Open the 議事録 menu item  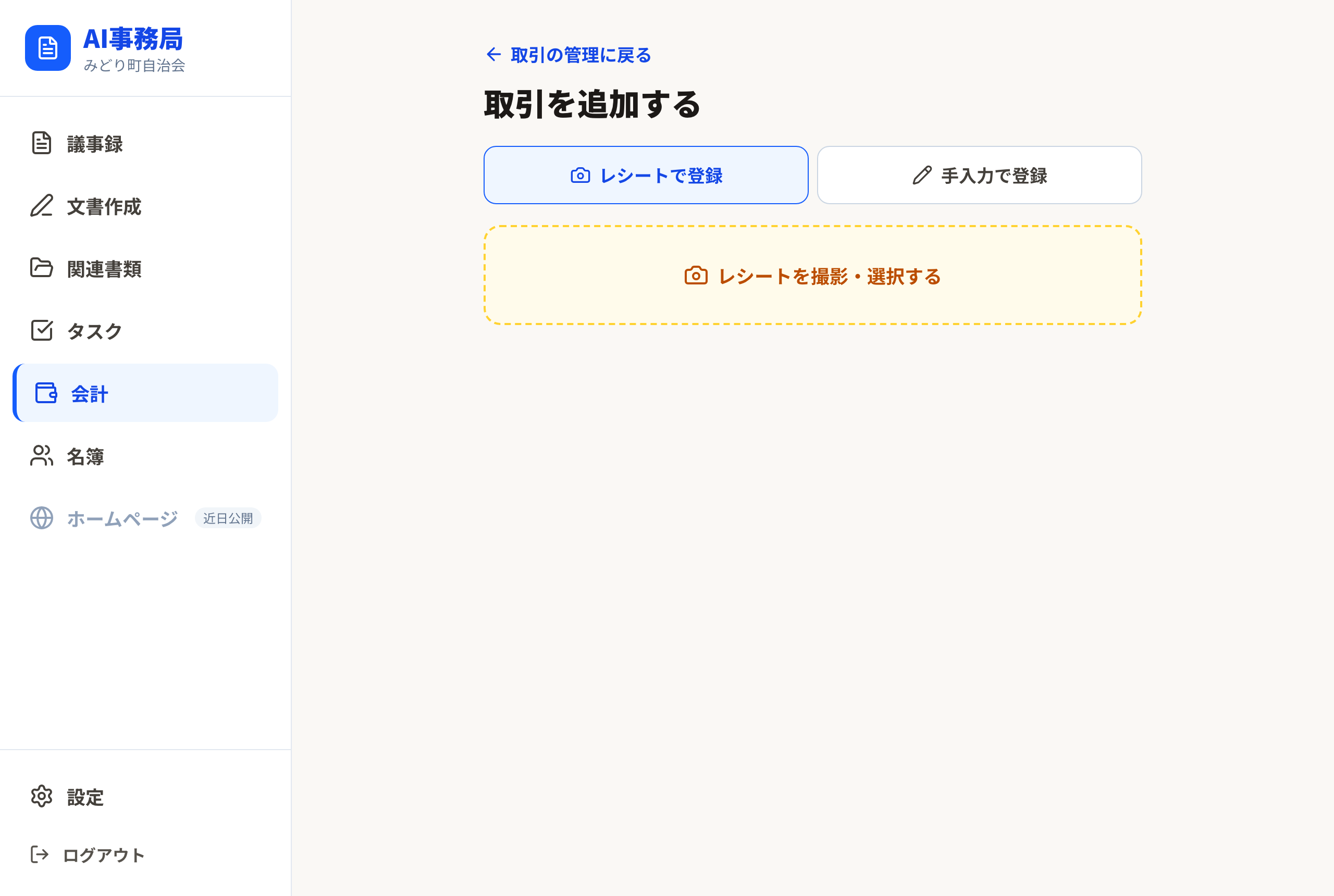(145, 143)
